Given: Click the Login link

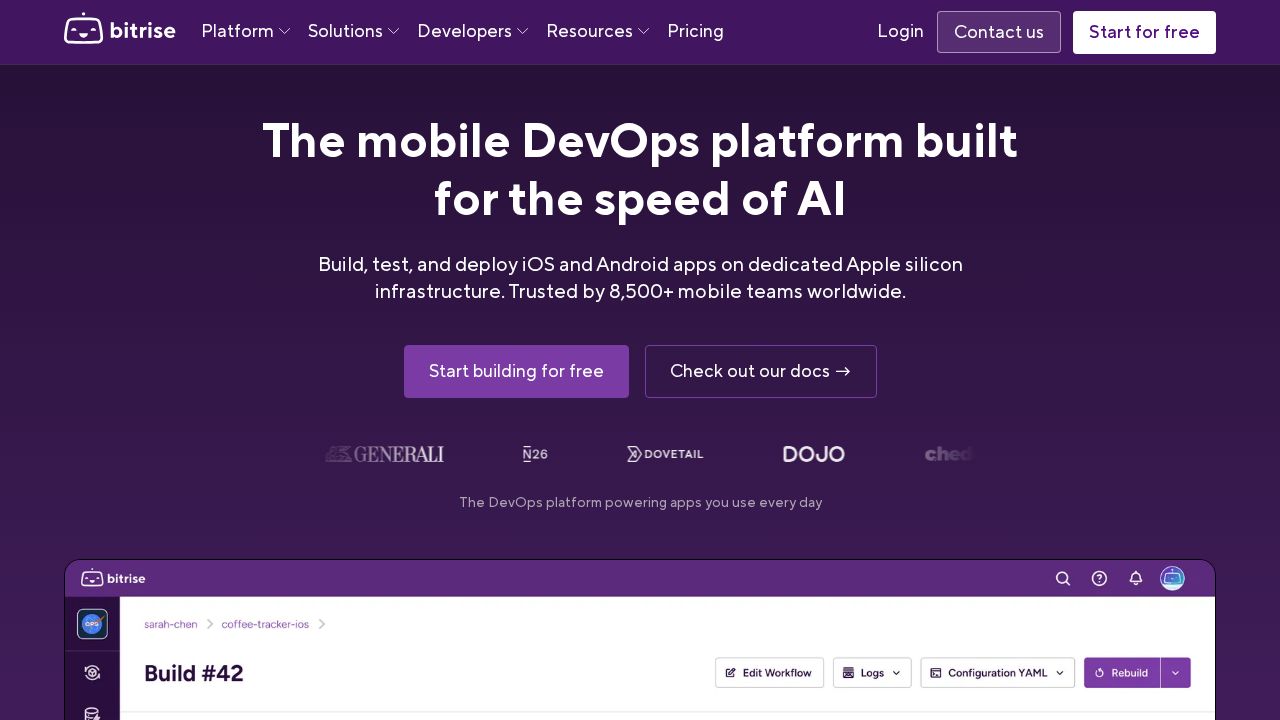Looking at the screenshot, I should (900, 31).
